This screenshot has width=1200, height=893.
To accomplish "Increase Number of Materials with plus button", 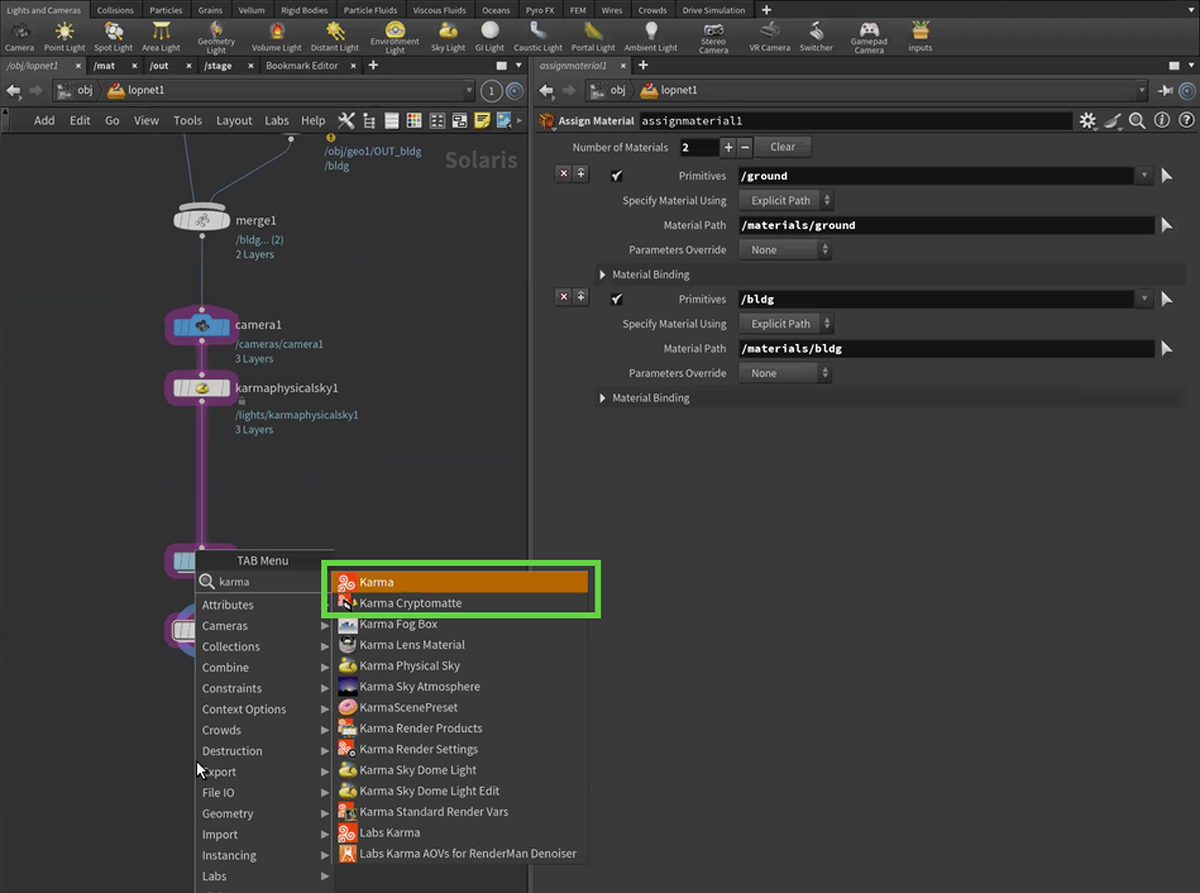I will [x=728, y=147].
